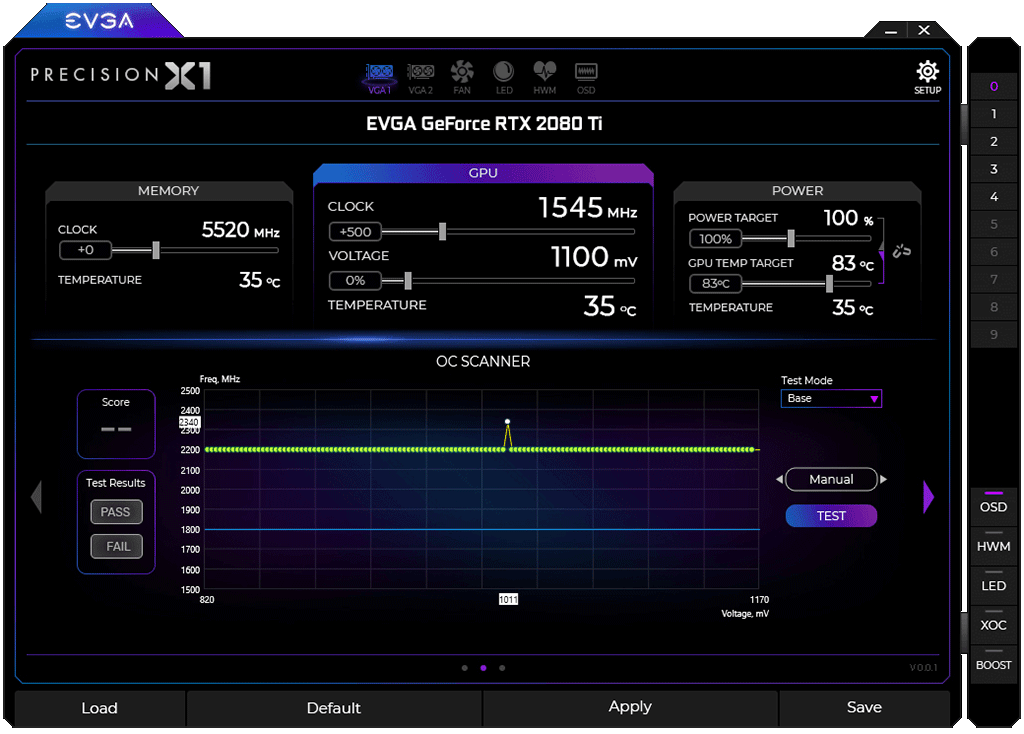Screen dimensions: 1024x734
Task: Select profile 2
Action: (993, 141)
